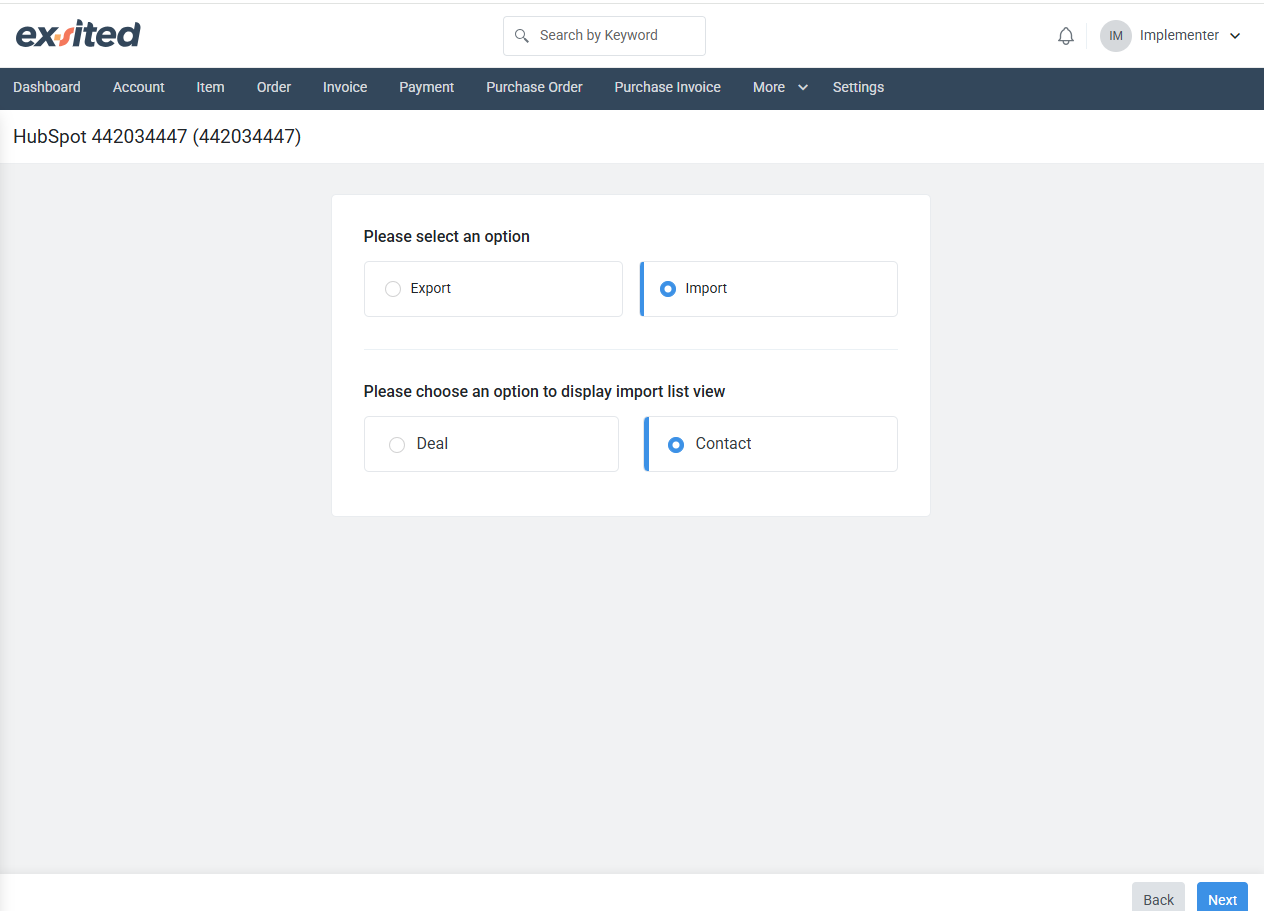1264x911 pixels.
Task: Go to the Payment menu
Action: coord(427,87)
